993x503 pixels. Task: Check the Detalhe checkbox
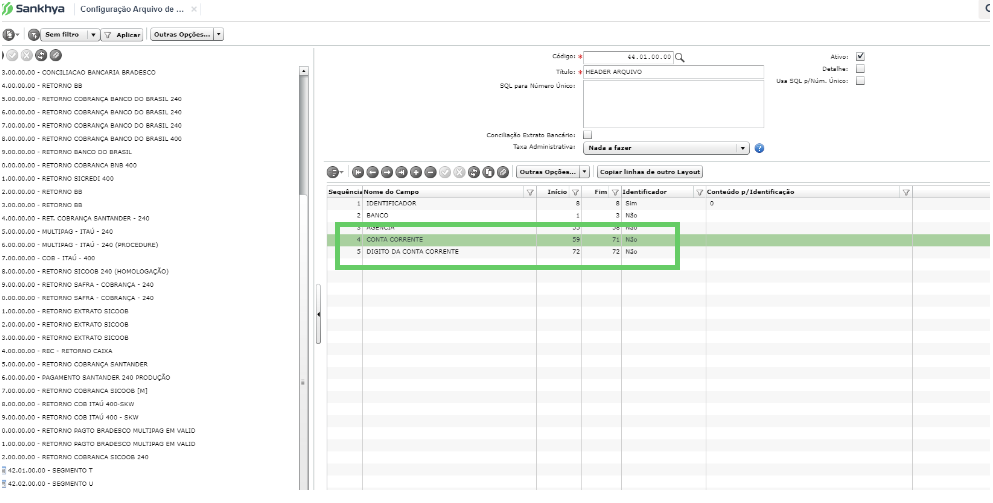(860, 68)
